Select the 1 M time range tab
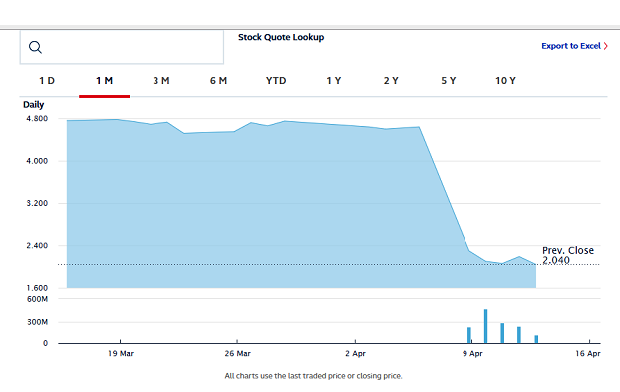Viewport: 620px width, 392px height. tap(104, 81)
